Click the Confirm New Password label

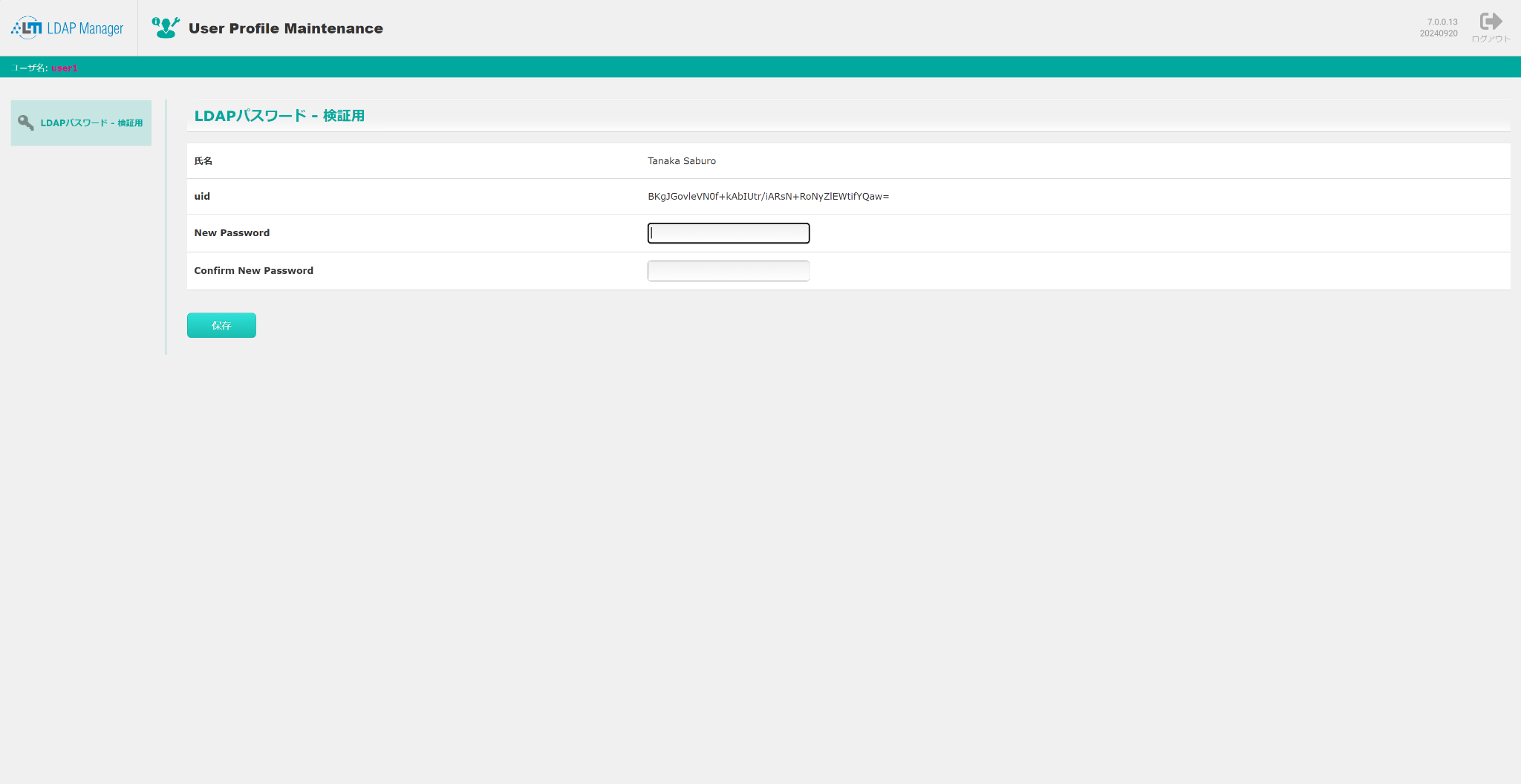pos(253,271)
